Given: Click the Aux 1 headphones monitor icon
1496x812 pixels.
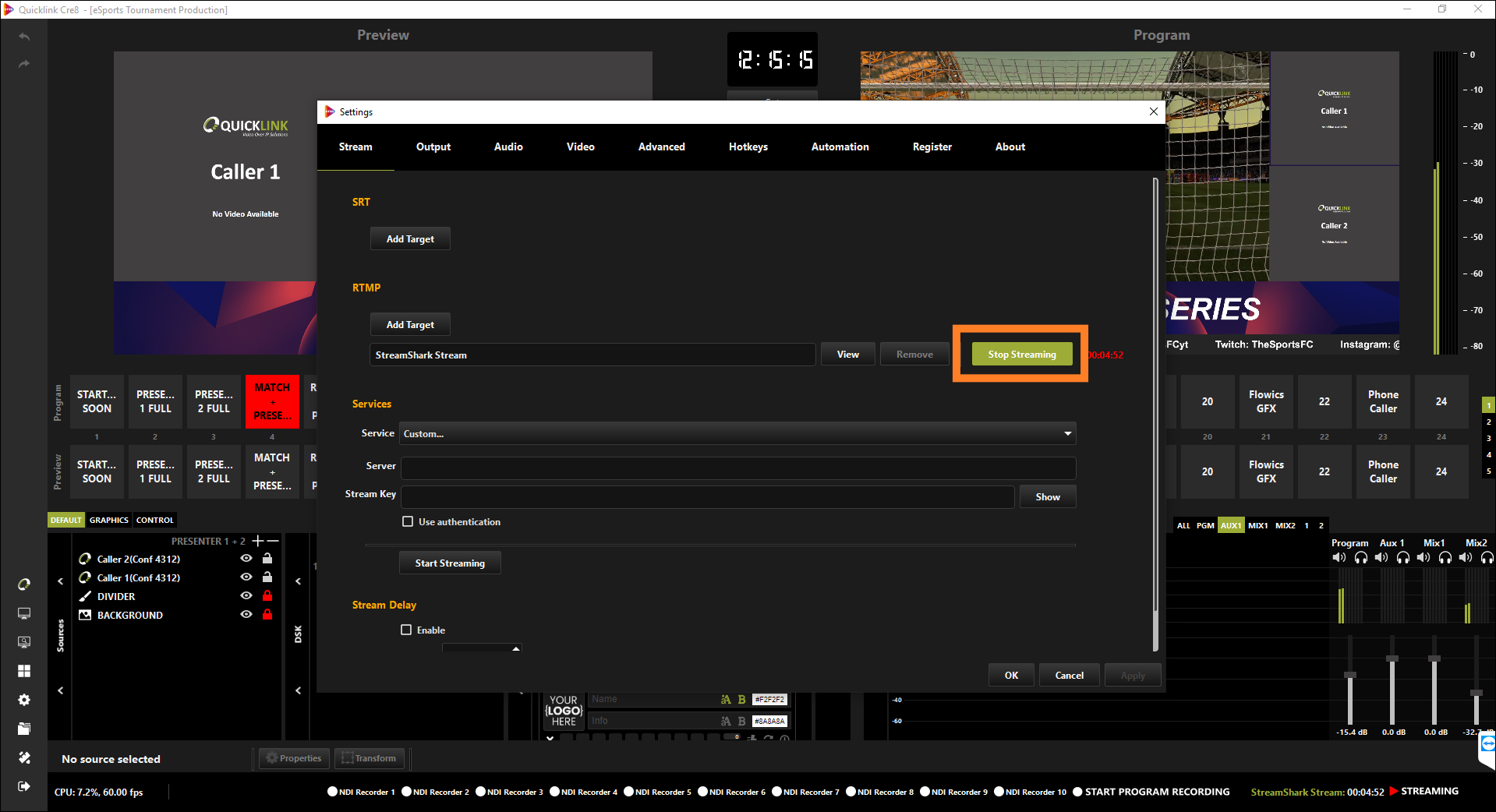Looking at the screenshot, I should pyautogui.click(x=1403, y=557).
